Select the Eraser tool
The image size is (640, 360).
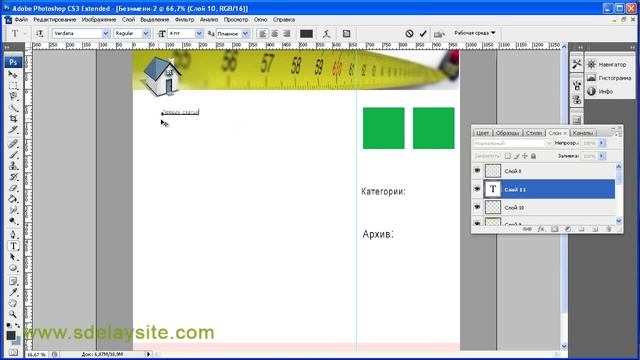pyautogui.click(x=13, y=188)
